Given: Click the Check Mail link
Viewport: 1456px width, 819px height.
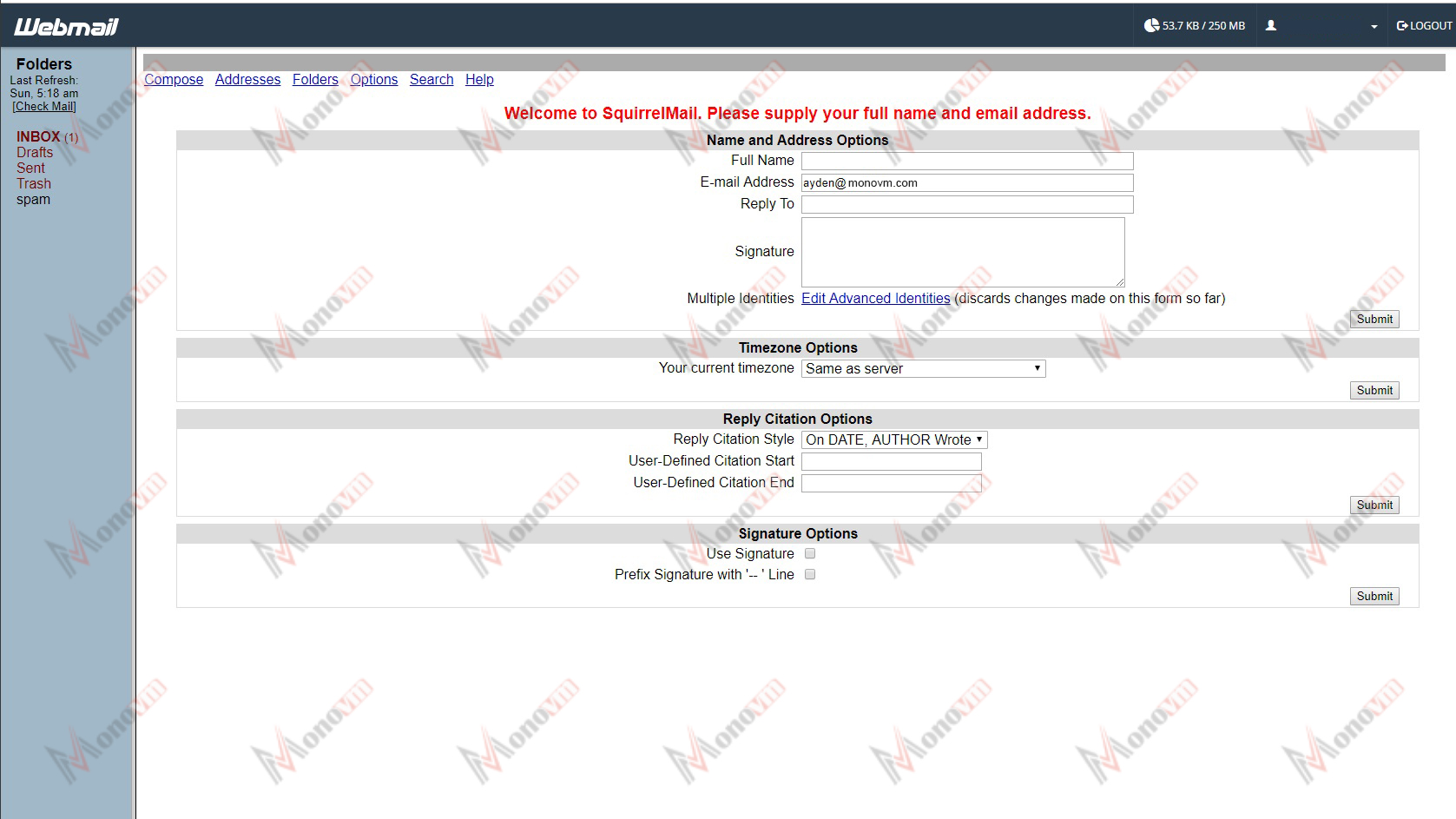Looking at the screenshot, I should (x=43, y=106).
